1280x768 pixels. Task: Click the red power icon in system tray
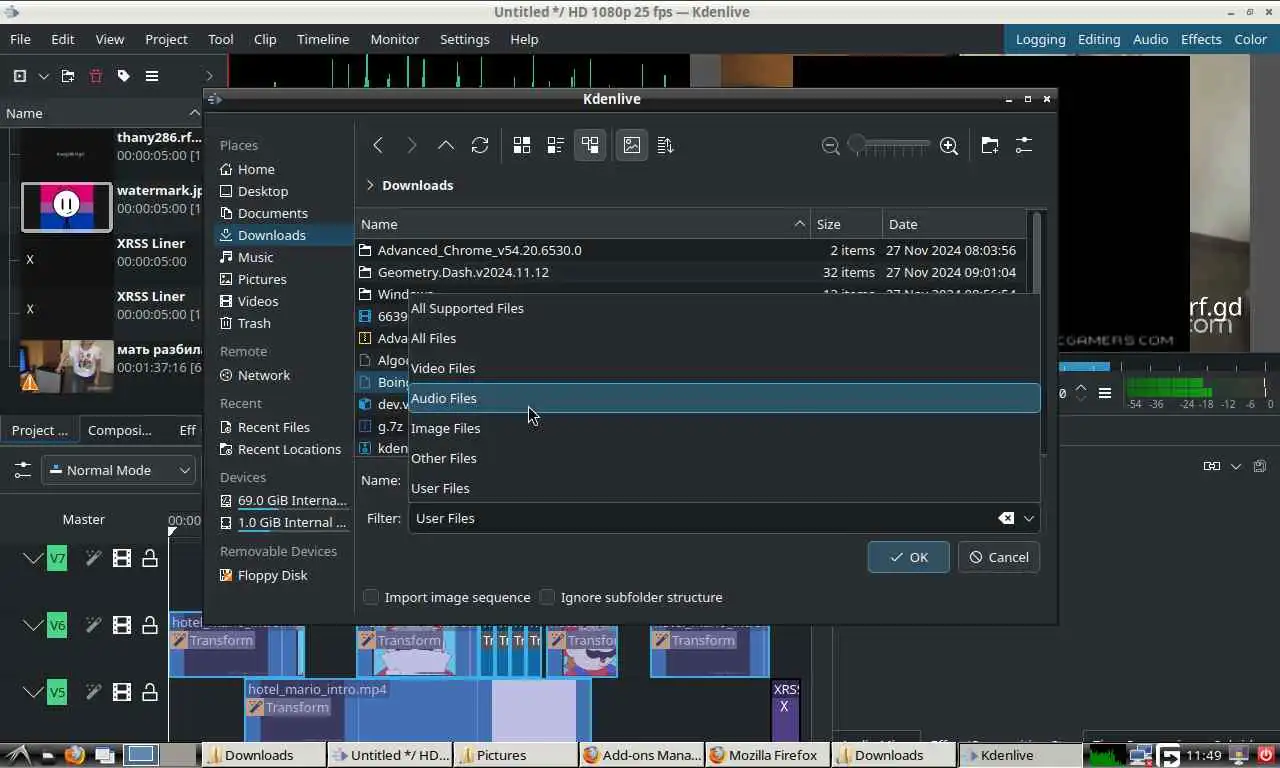pos(1266,755)
